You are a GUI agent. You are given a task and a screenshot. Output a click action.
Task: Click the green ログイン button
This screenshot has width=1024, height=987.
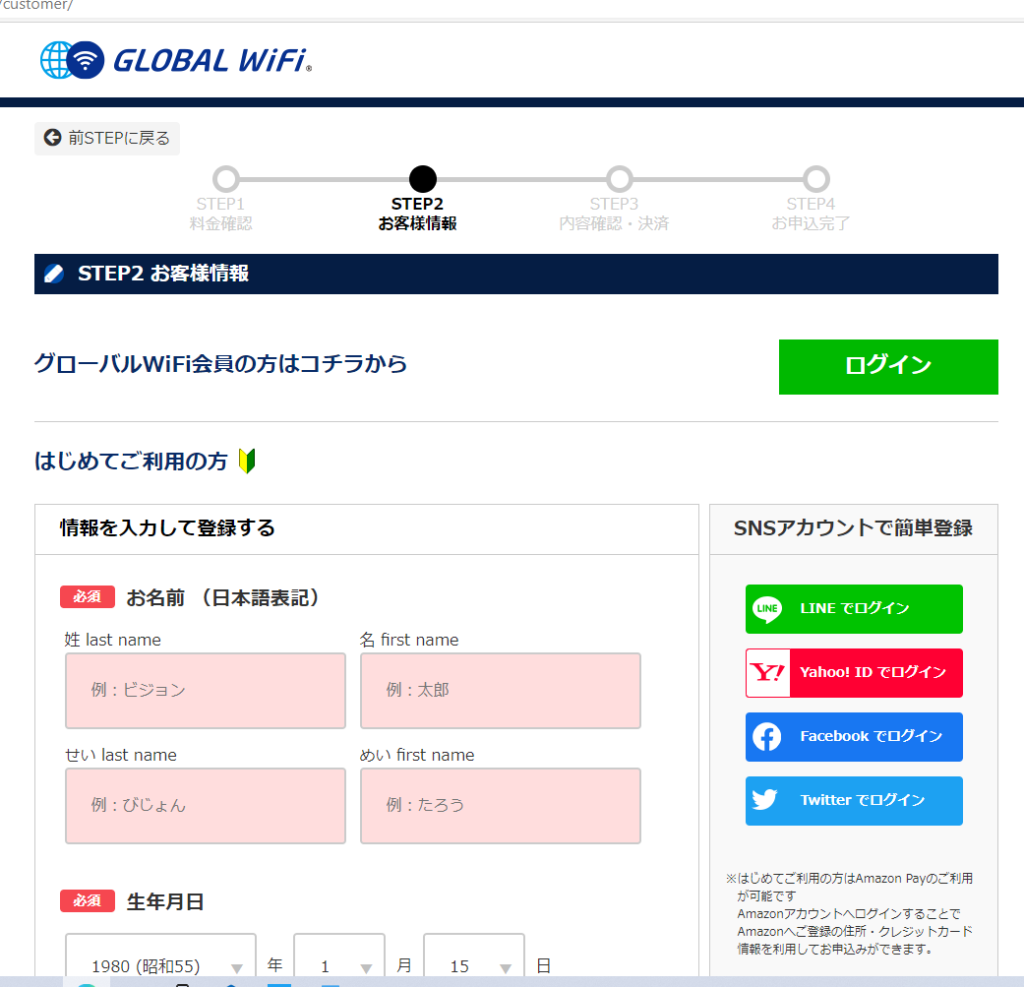pos(888,366)
